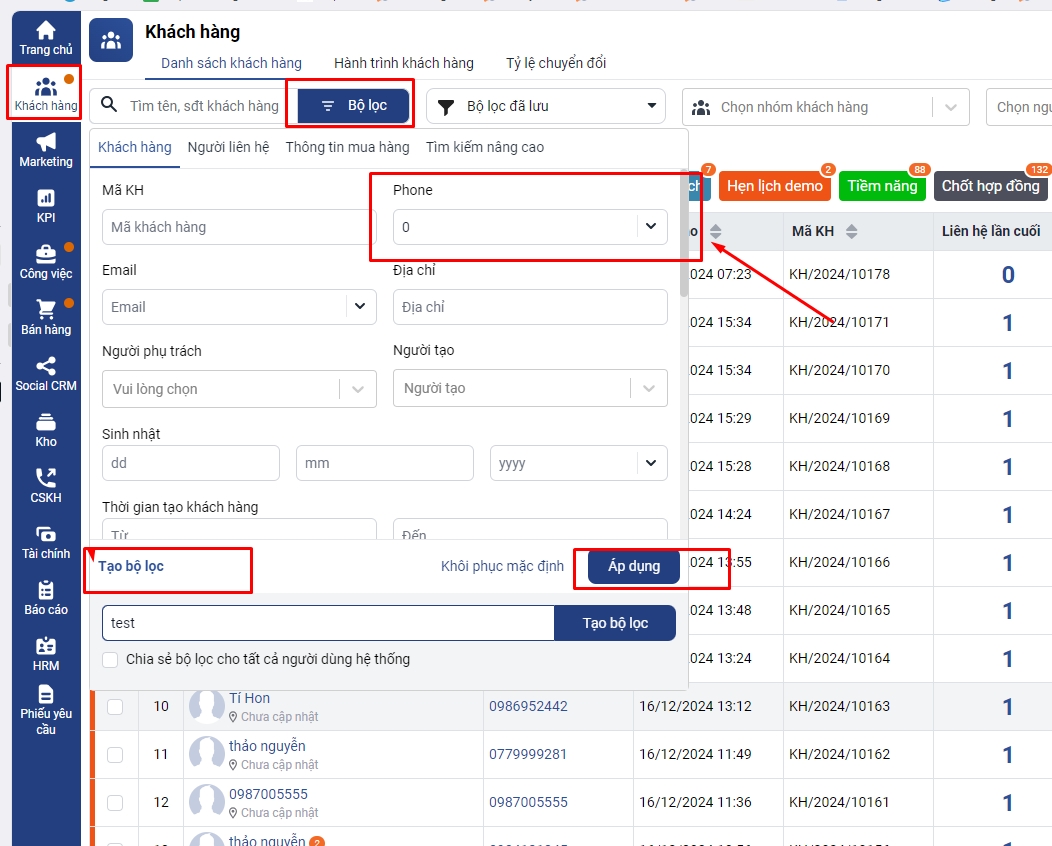Viewport: 1052px width, 846px height.
Task: Click the Áp dụng apply button
Action: pyautogui.click(x=634, y=567)
